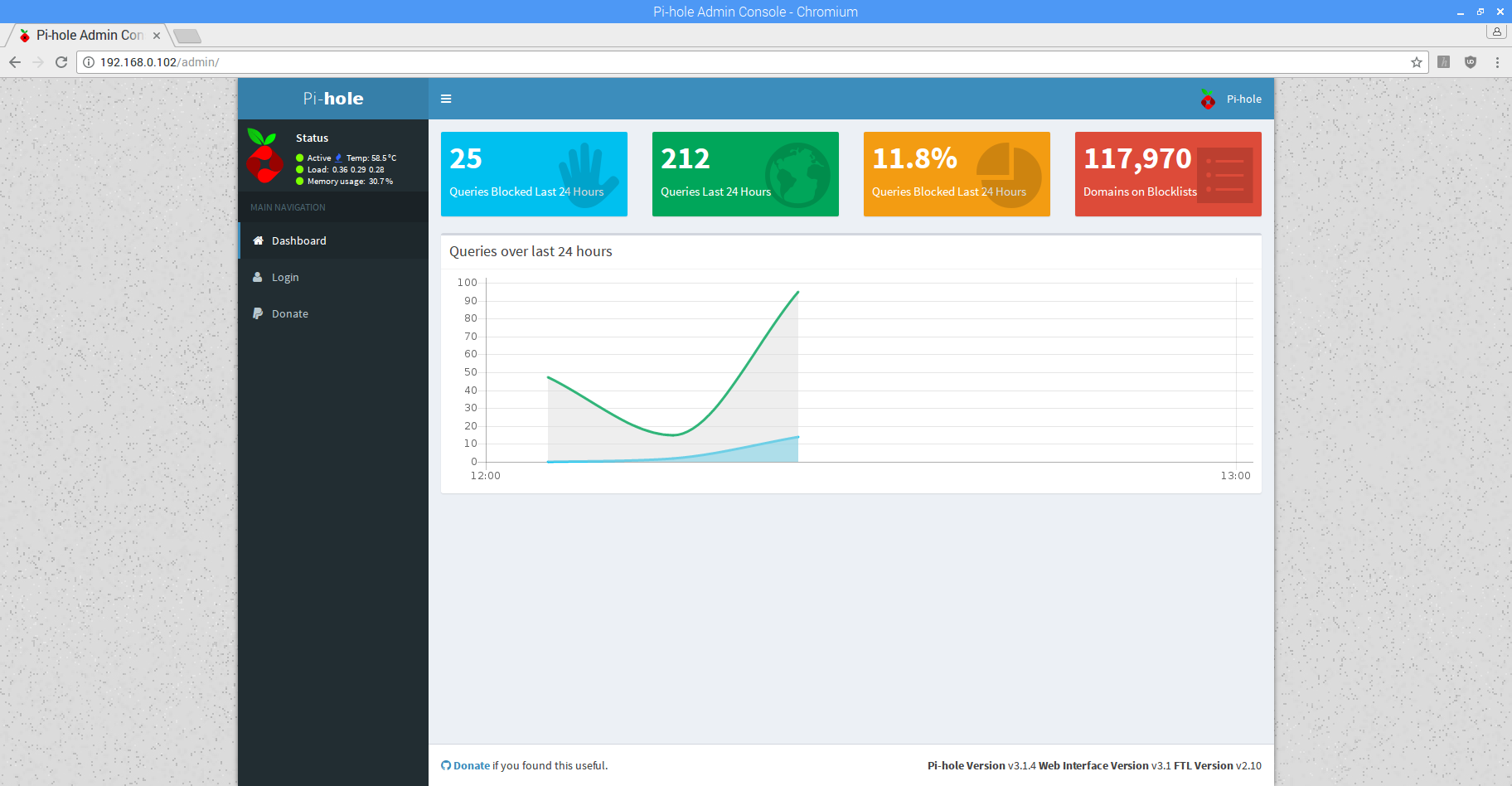The height and width of the screenshot is (786, 1512).
Task: Click the Pi-hole raspberry logo in sidebar
Action: [264, 156]
